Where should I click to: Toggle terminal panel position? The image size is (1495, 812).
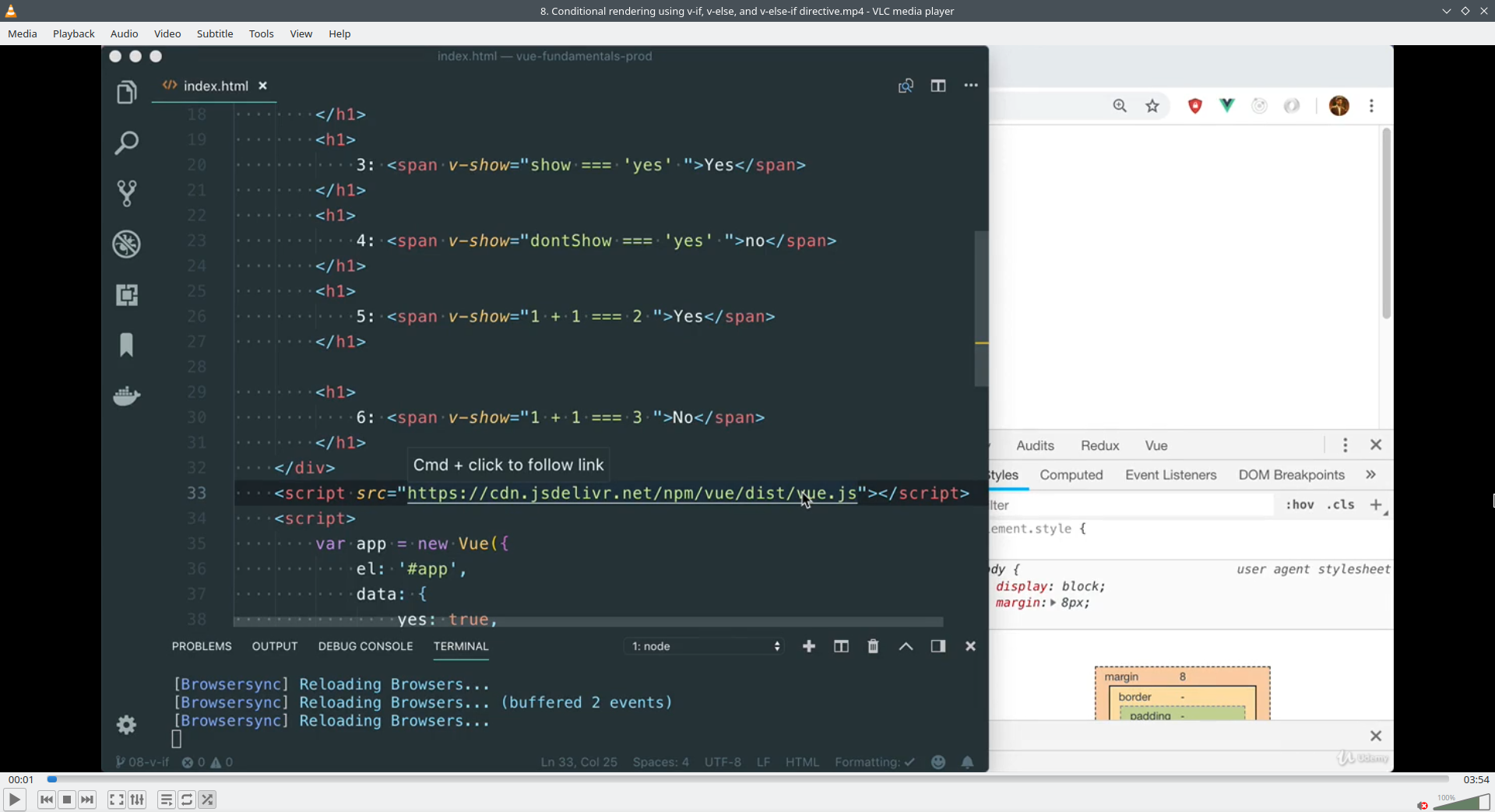938,646
